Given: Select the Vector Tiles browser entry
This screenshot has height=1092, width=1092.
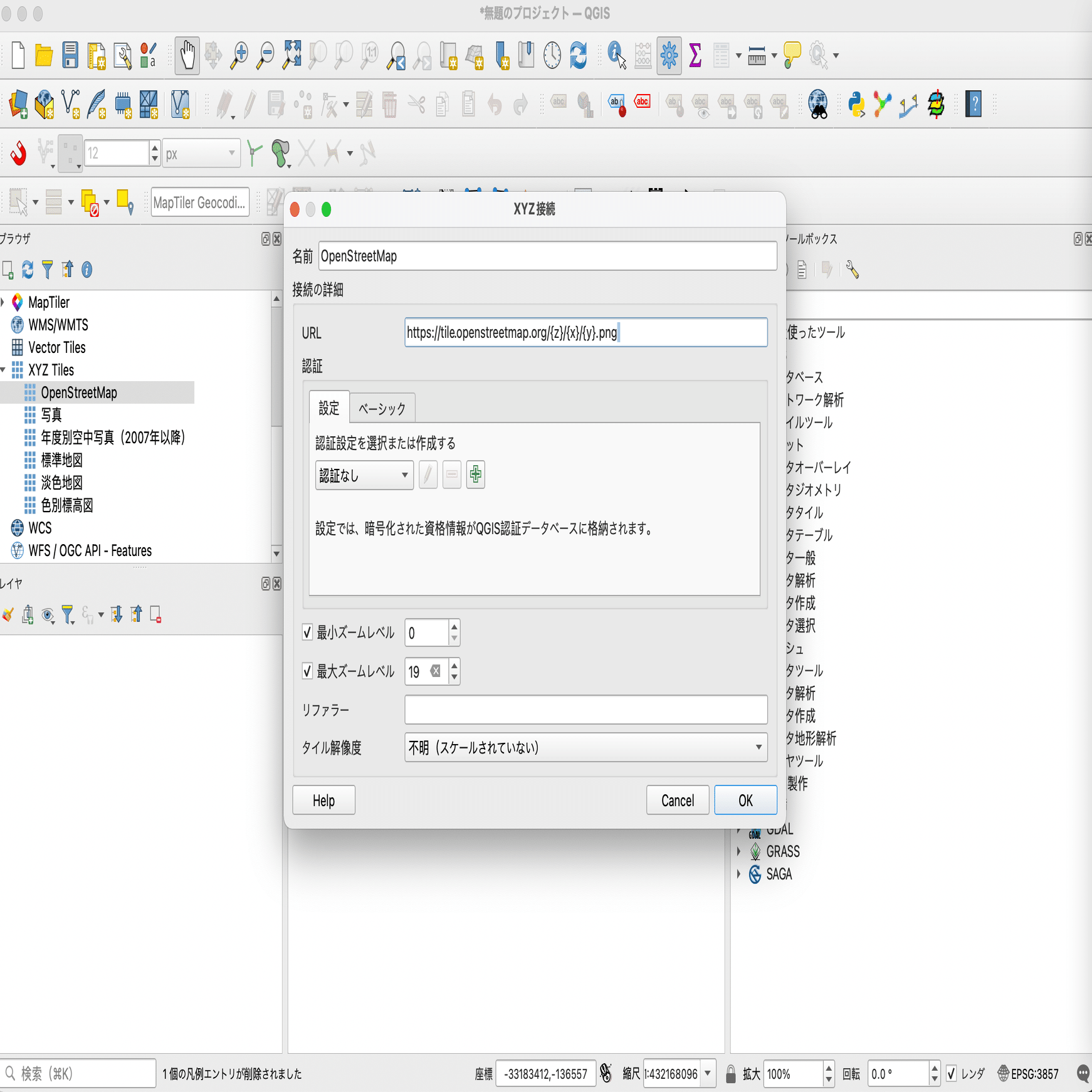Looking at the screenshot, I should click(57, 347).
